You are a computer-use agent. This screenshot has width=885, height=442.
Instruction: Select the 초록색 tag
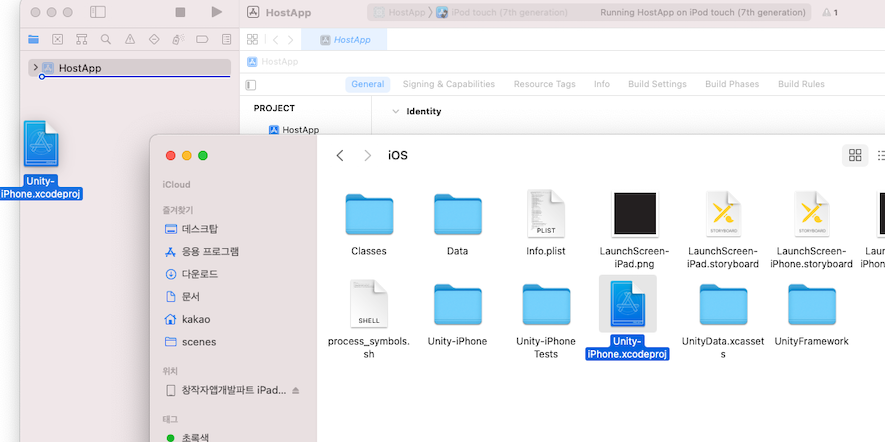[189, 437]
